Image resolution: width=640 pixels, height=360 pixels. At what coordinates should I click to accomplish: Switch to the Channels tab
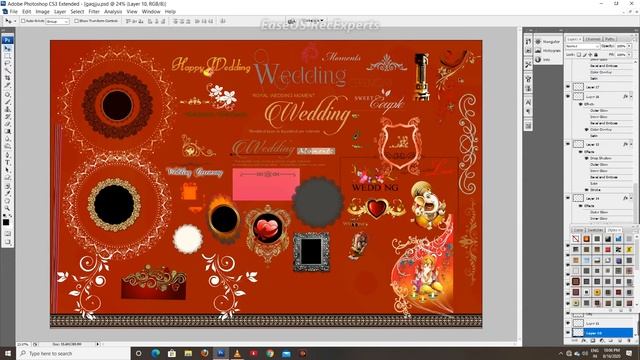593,39
